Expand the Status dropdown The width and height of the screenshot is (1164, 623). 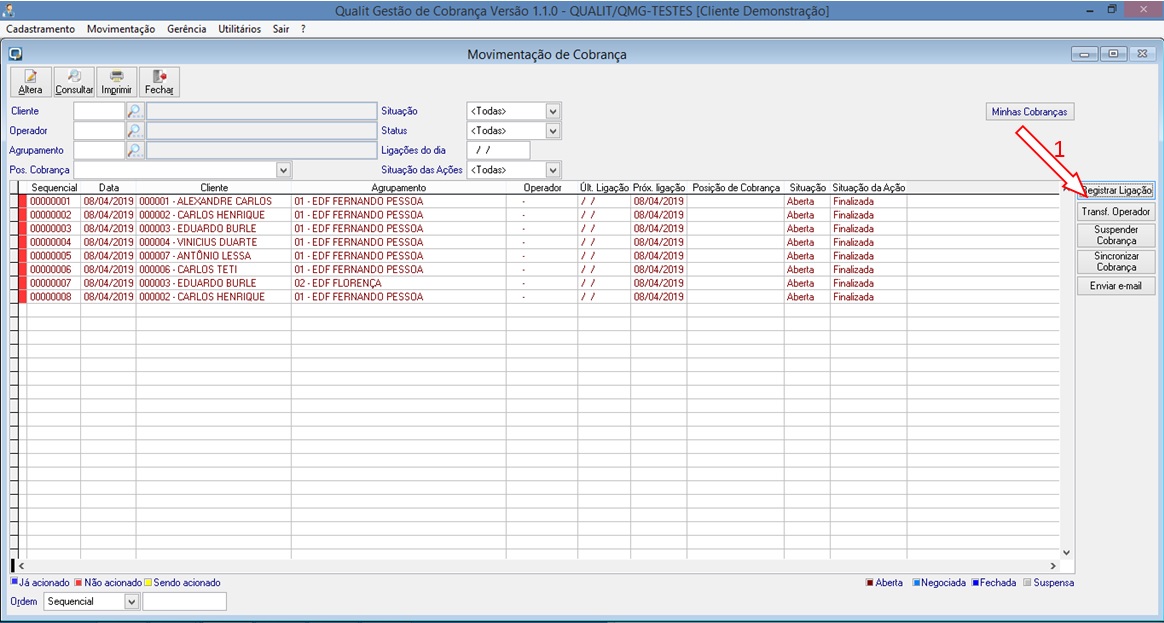tap(552, 131)
